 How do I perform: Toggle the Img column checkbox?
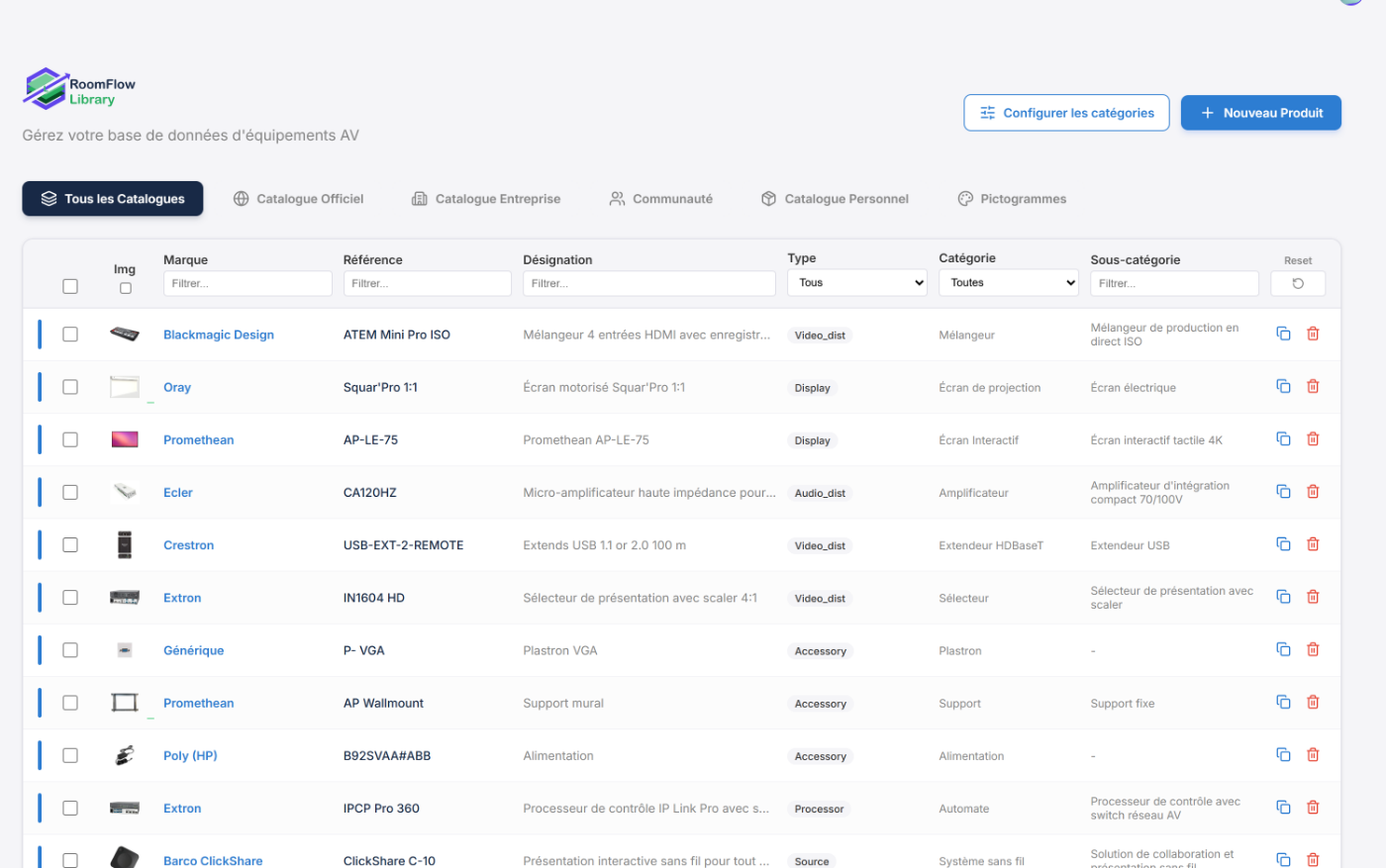pos(126,288)
